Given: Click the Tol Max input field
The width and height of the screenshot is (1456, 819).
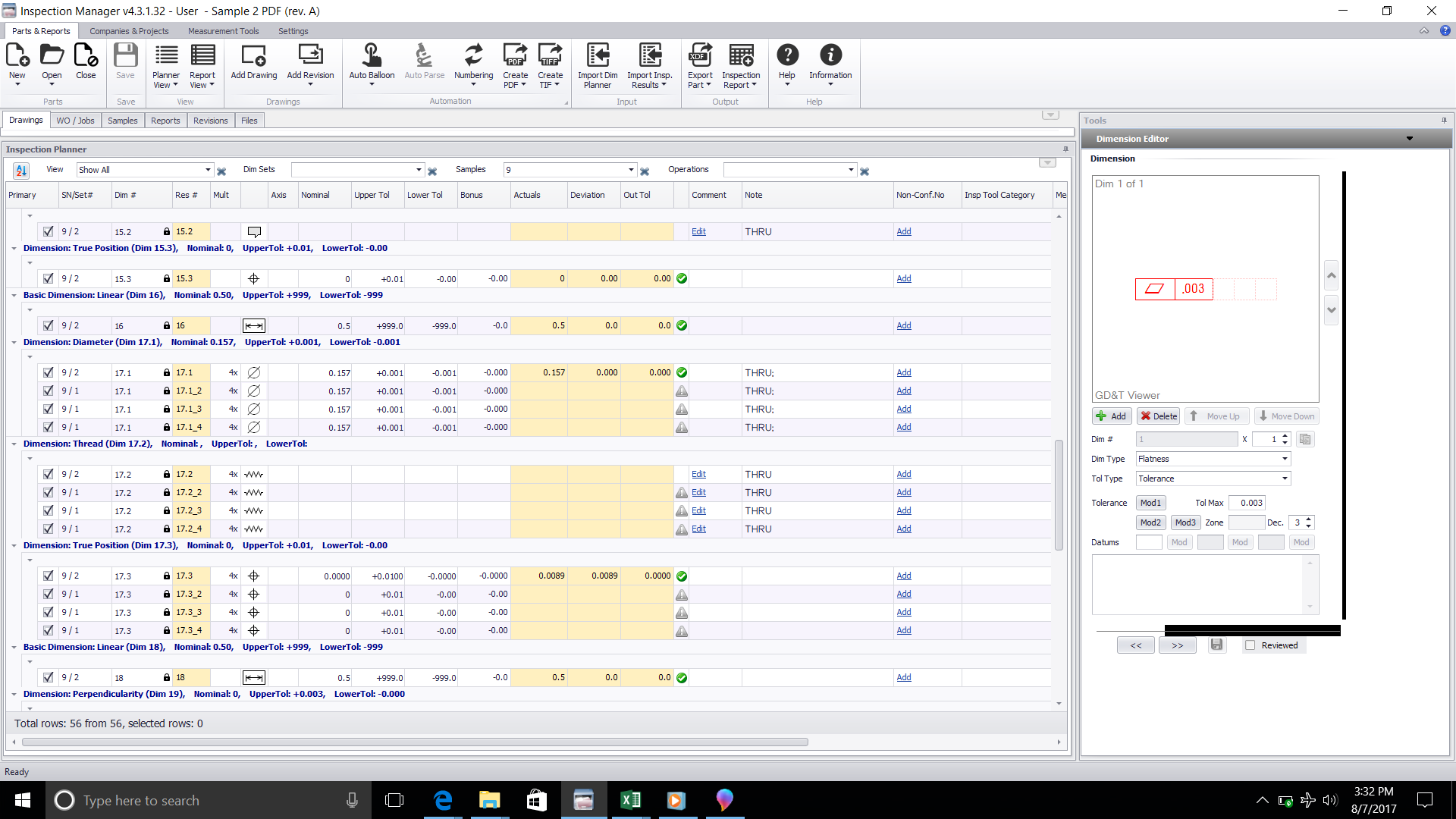Looking at the screenshot, I should (x=1247, y=503).
